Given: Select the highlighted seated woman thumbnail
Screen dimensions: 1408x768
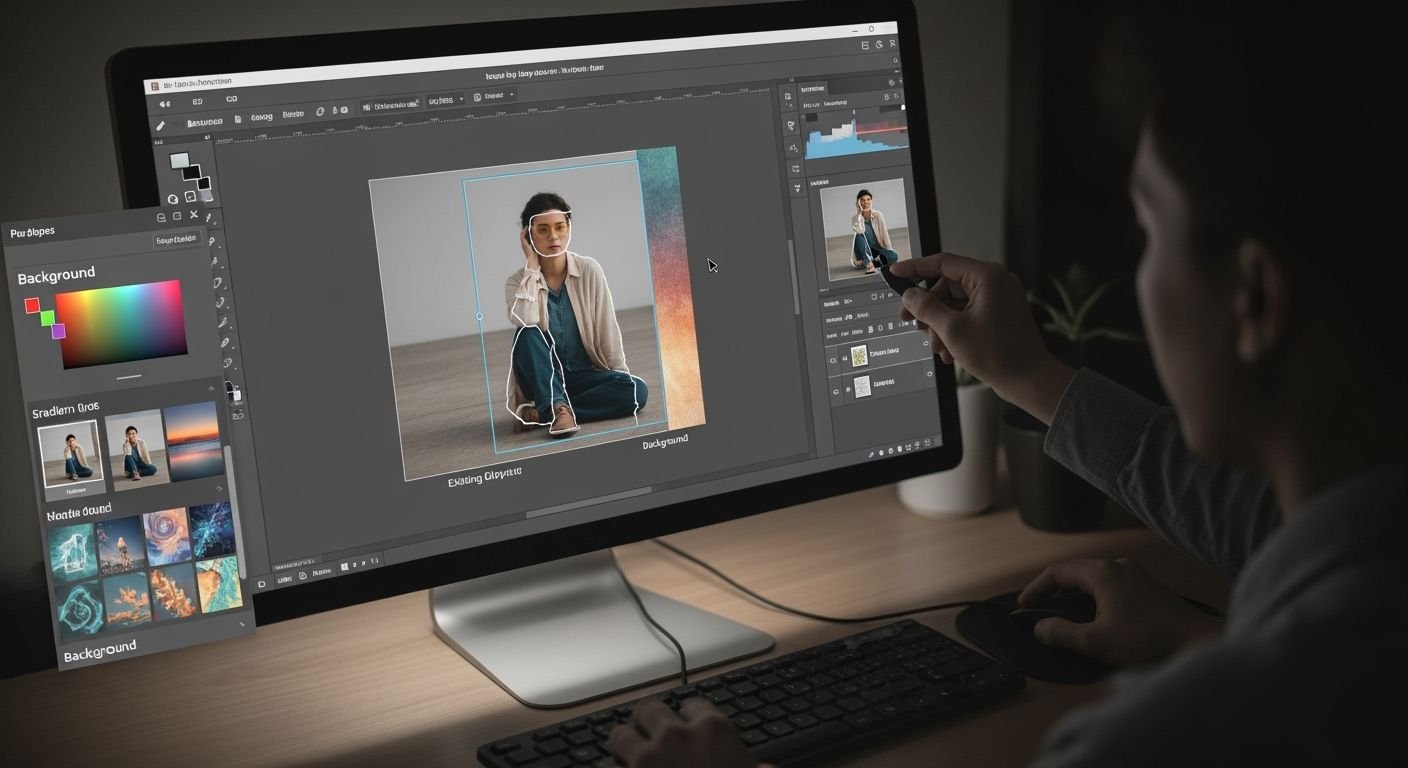Looking at the screenshot, I should tap(70, 455).
